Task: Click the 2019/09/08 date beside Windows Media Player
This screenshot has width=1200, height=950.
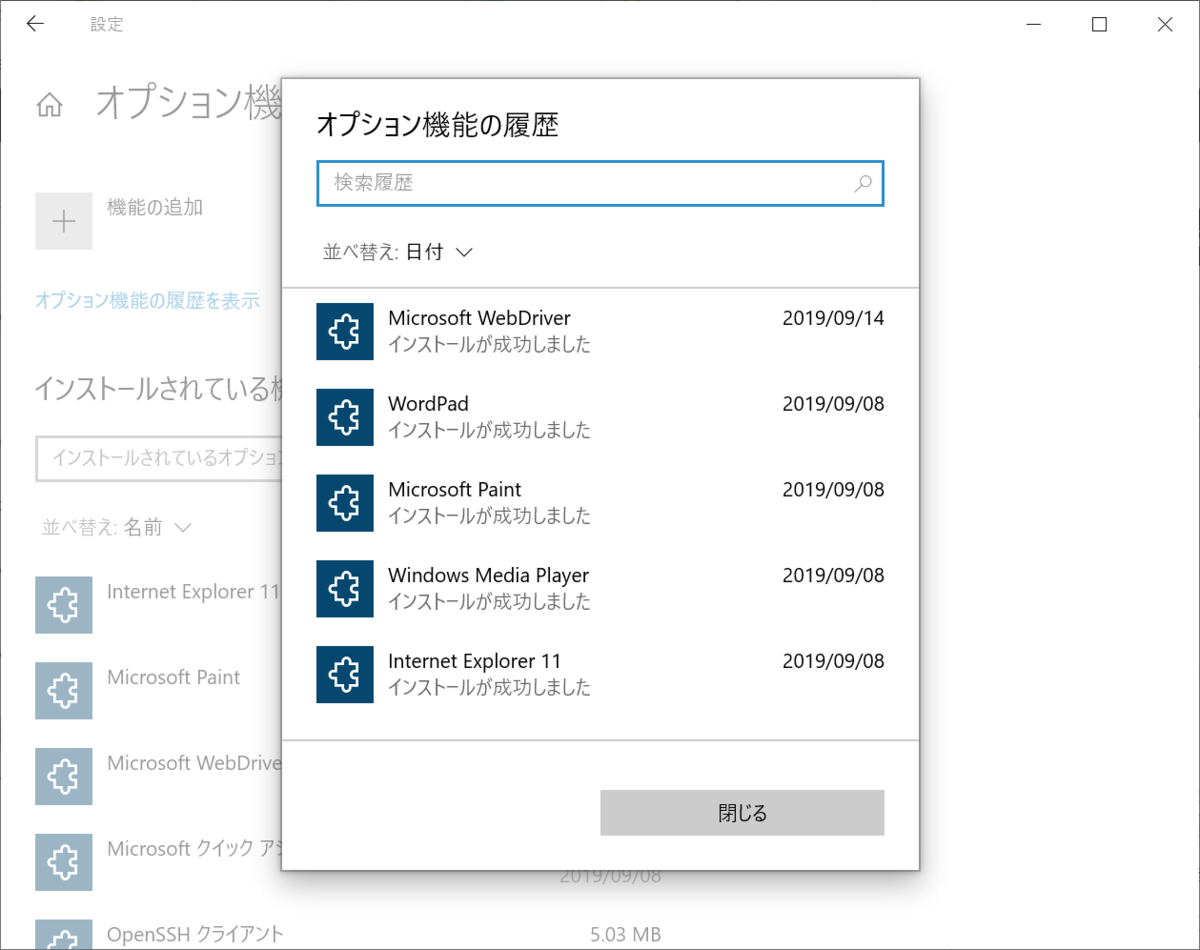Action: click(x=833, y=576)
